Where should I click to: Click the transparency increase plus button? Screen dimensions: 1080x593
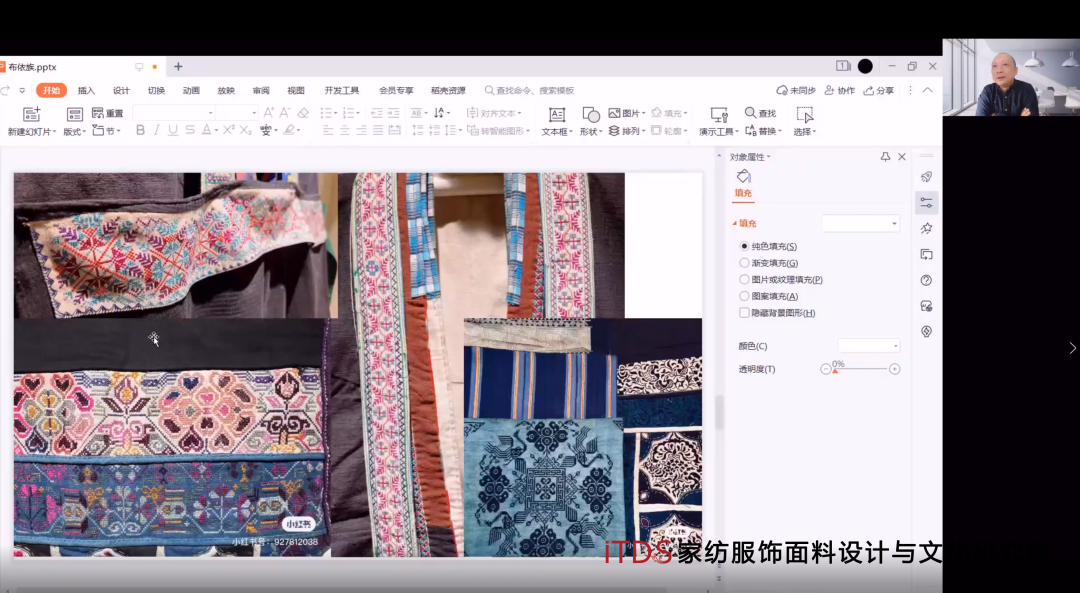point(895,369)
